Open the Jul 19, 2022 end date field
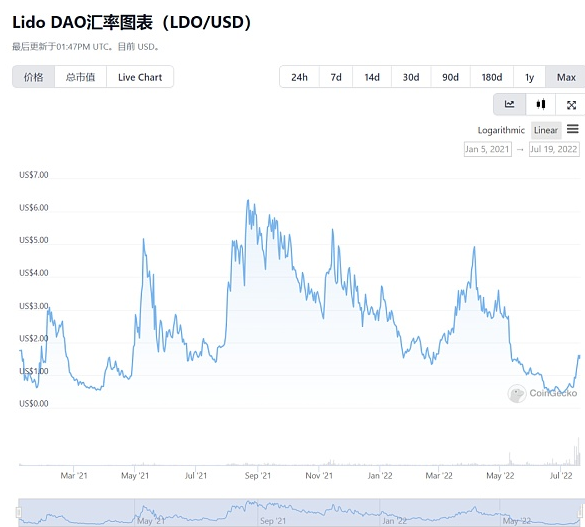The width and height of the screenshot is (585, 527). 554,149
